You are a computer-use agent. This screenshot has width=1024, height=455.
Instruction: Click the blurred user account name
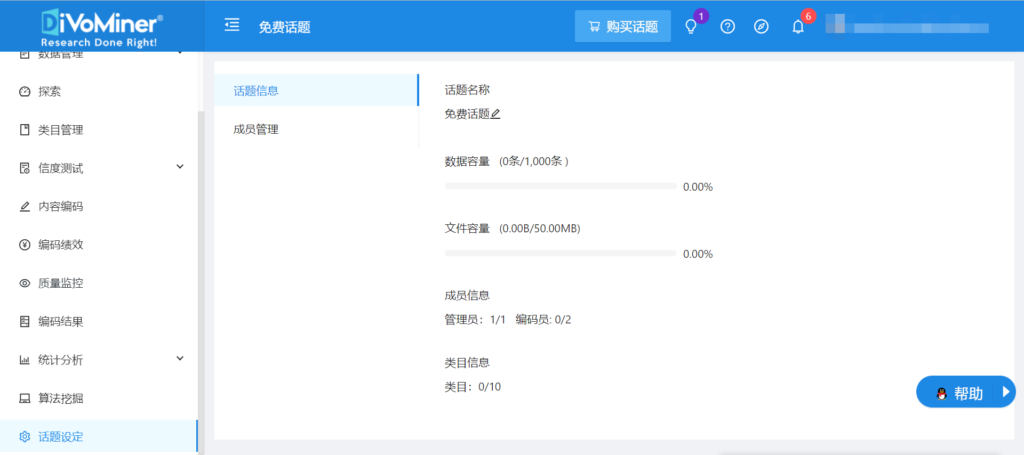pyautogui.click(x=907, y=27)
